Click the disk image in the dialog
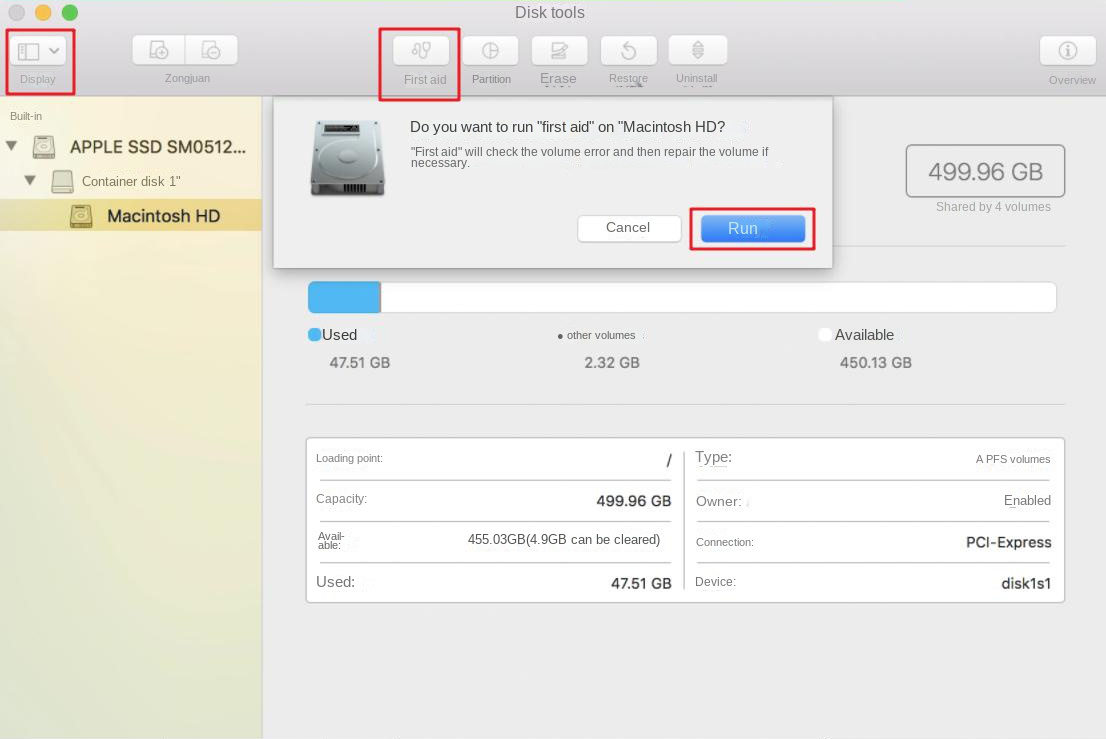Screen dimensions: 1106x739 (x=347, y=157)
